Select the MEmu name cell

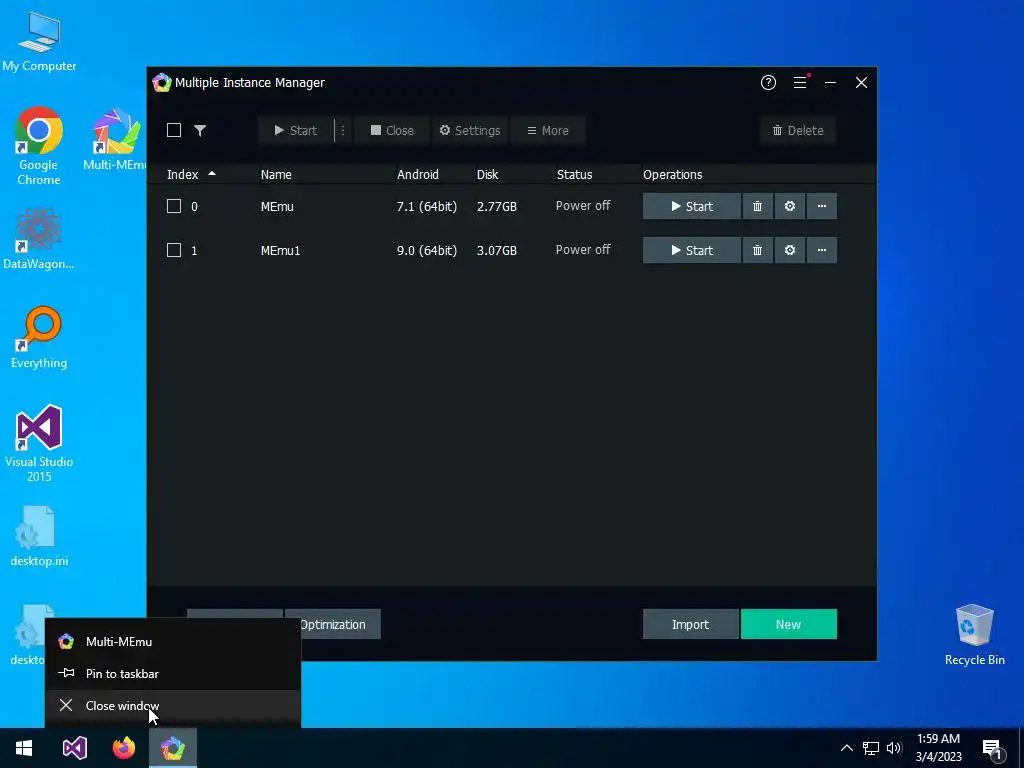coord(277,206)
